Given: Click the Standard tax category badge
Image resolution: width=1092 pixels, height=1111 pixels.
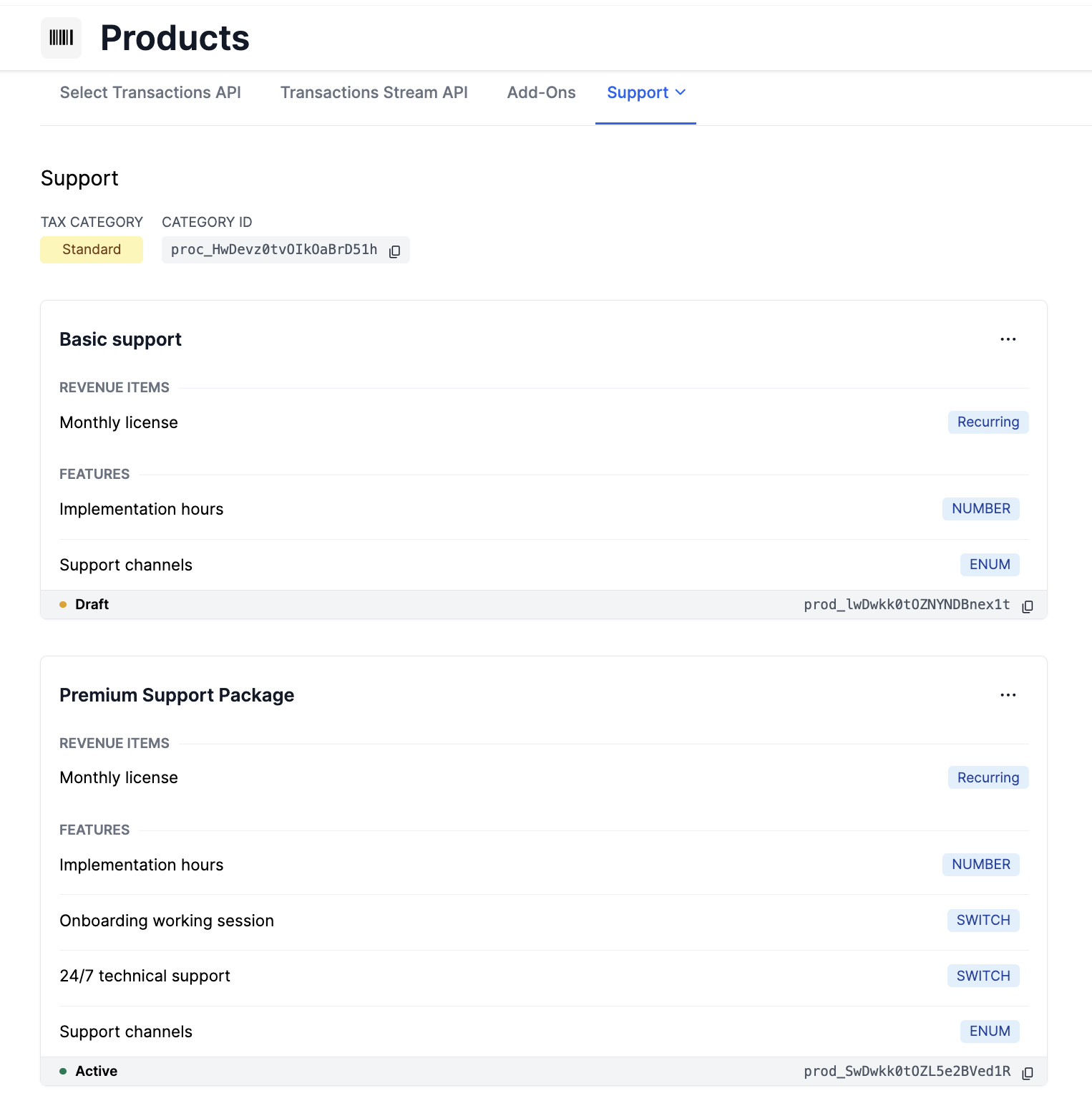Looking at the screenshot, I should click(x=92, y=250).
